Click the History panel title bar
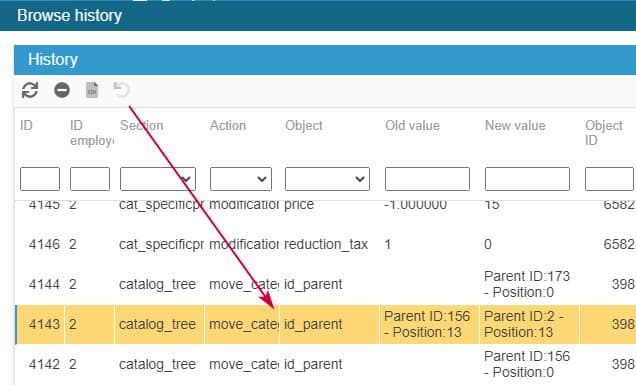Screen dimensions: 636x385 pos(325,60)
